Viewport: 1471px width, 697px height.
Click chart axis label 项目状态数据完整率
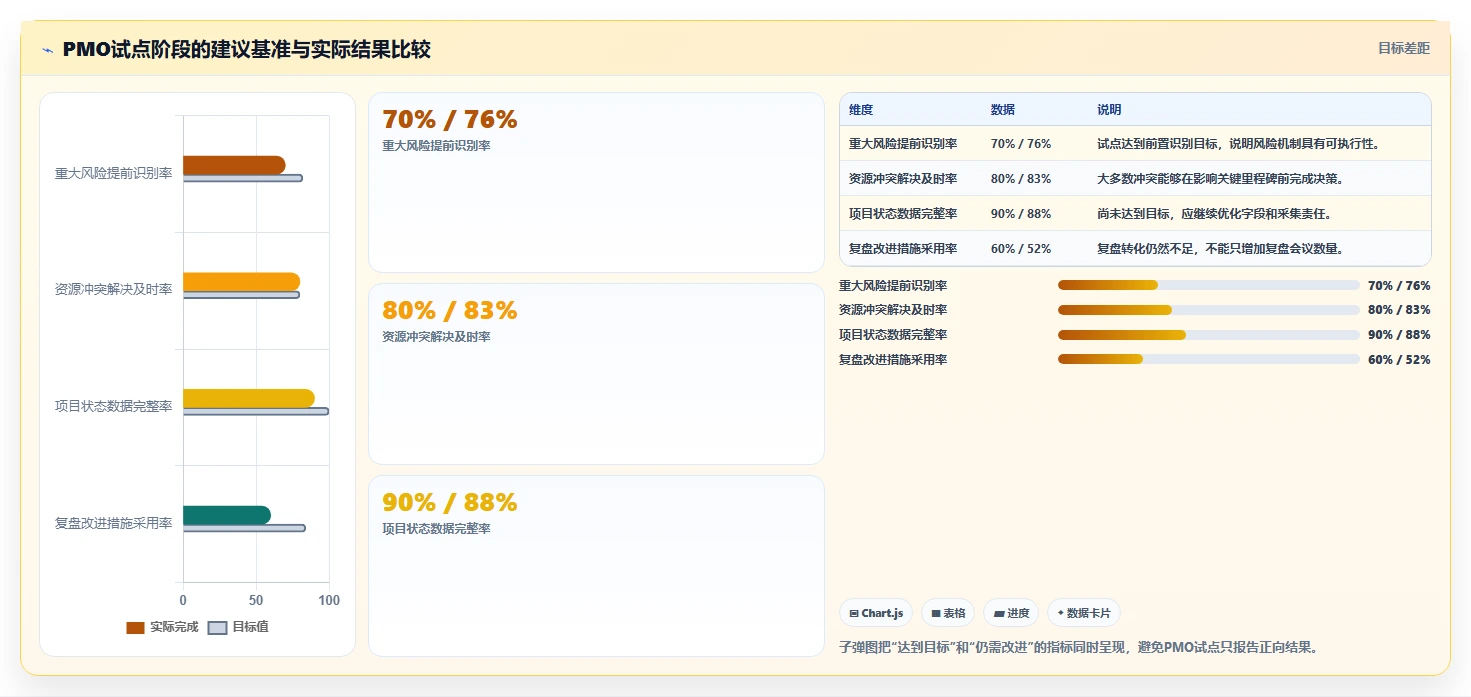[113, 406]
